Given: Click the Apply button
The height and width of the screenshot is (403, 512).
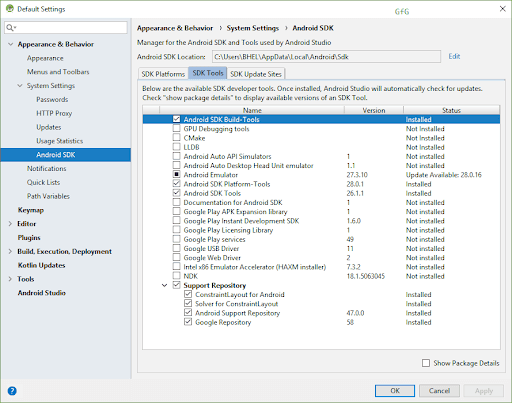Looking at the screenshot, I should tap(484, 391).
